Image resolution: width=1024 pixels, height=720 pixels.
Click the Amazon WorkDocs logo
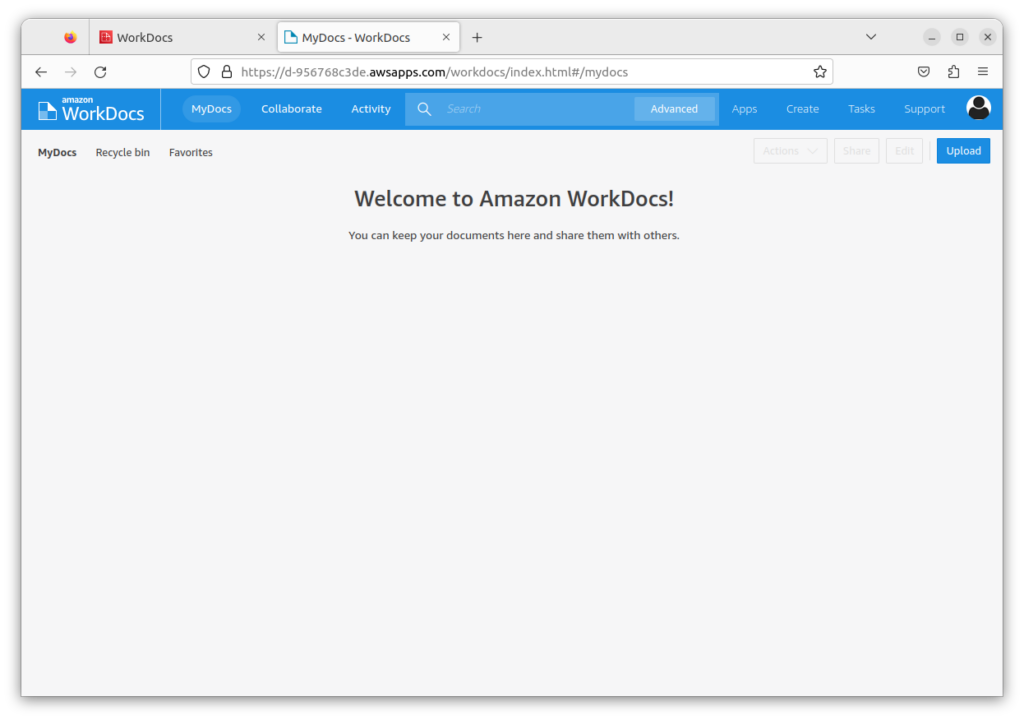coord(90,108)
